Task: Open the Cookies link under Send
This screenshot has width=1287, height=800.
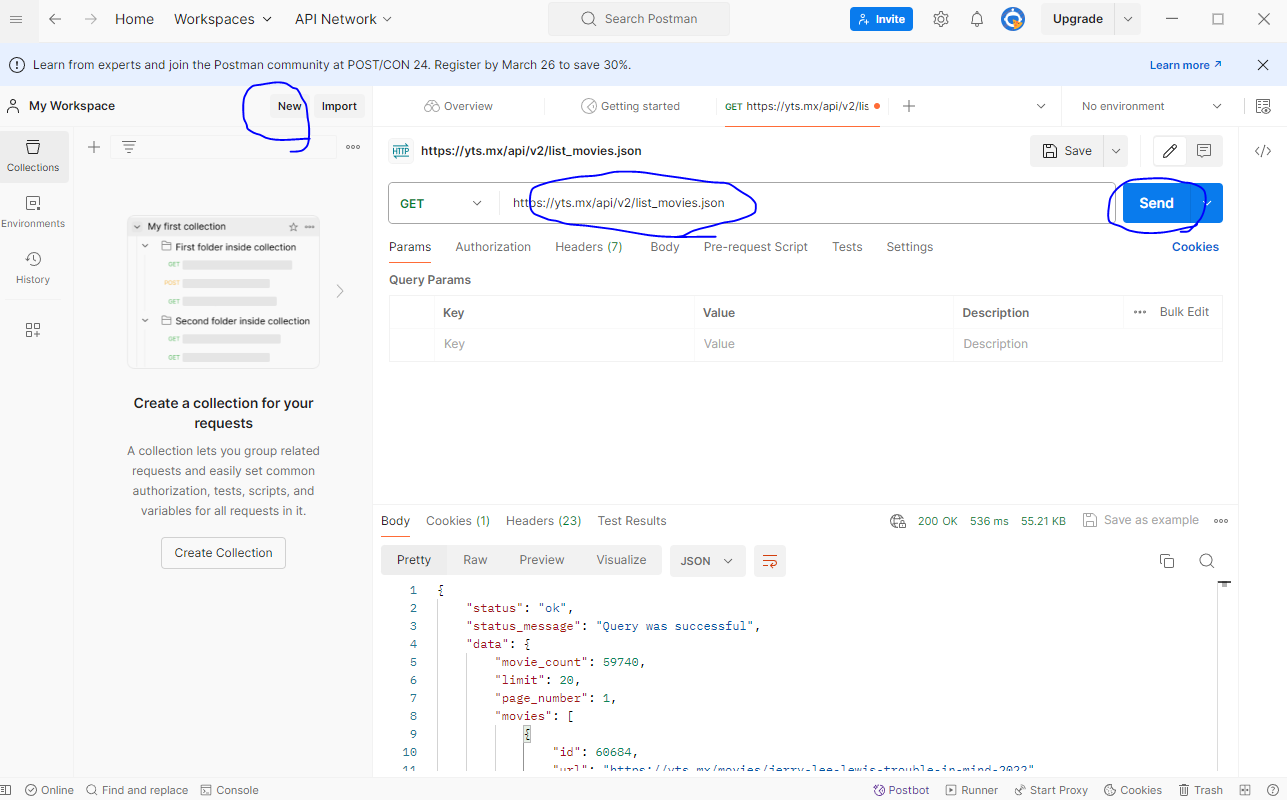Action: coord(1195,247)
